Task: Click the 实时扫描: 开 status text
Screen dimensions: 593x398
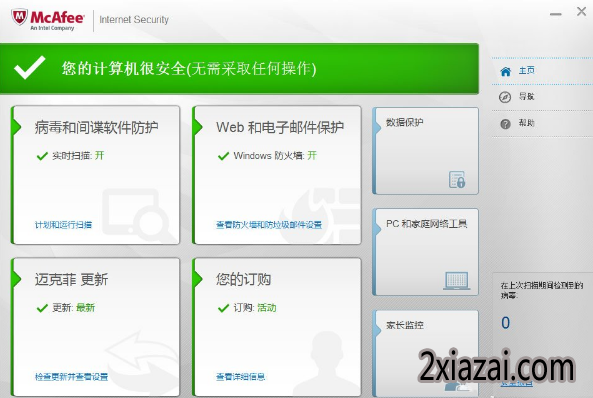Action: tap(78, 156)
